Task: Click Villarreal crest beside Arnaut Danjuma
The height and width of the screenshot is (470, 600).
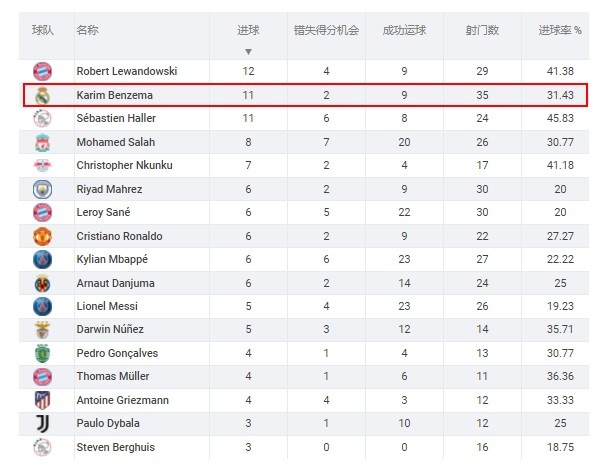Action: point(42,284)
